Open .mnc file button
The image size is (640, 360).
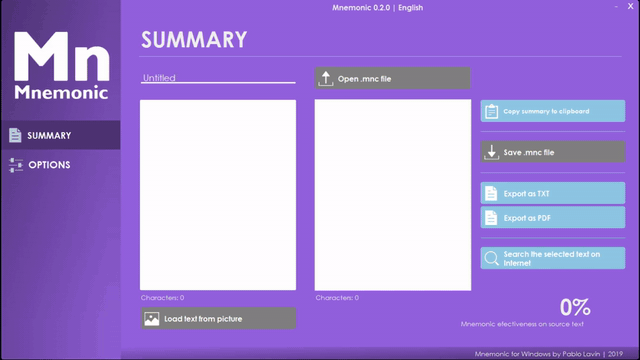pos(392,78)
